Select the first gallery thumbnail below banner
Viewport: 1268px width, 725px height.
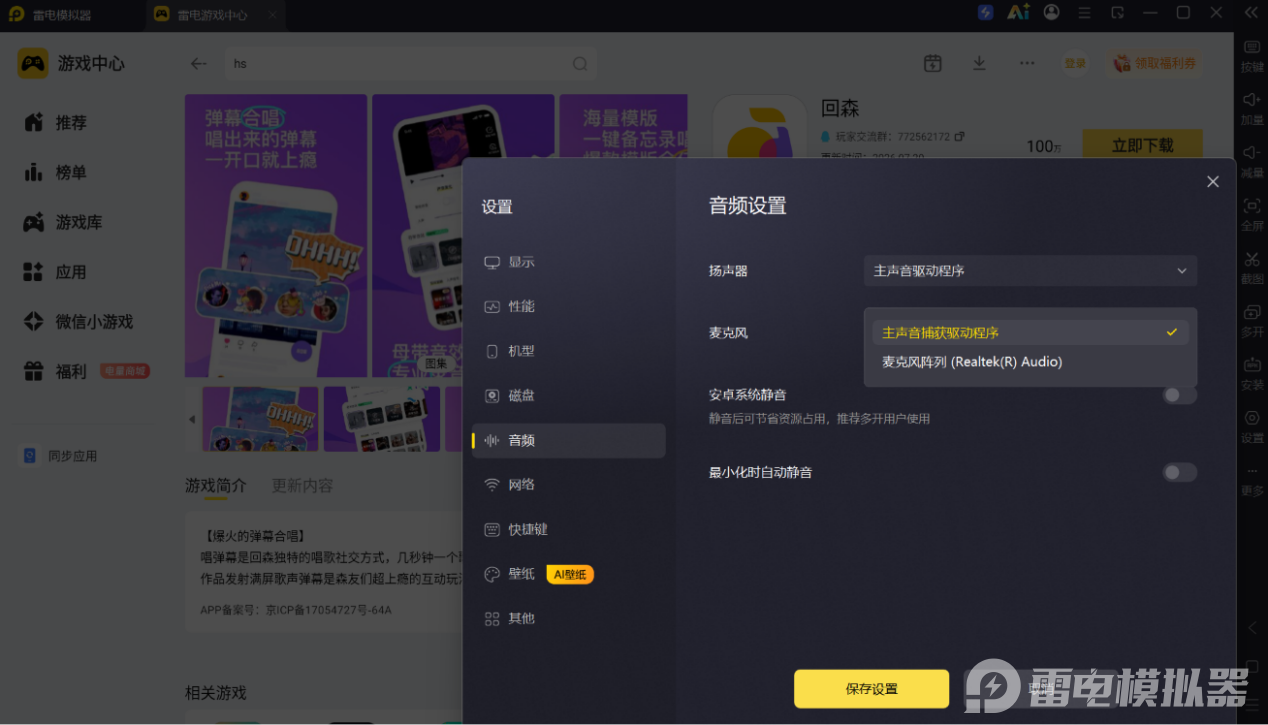coord(260,419)
